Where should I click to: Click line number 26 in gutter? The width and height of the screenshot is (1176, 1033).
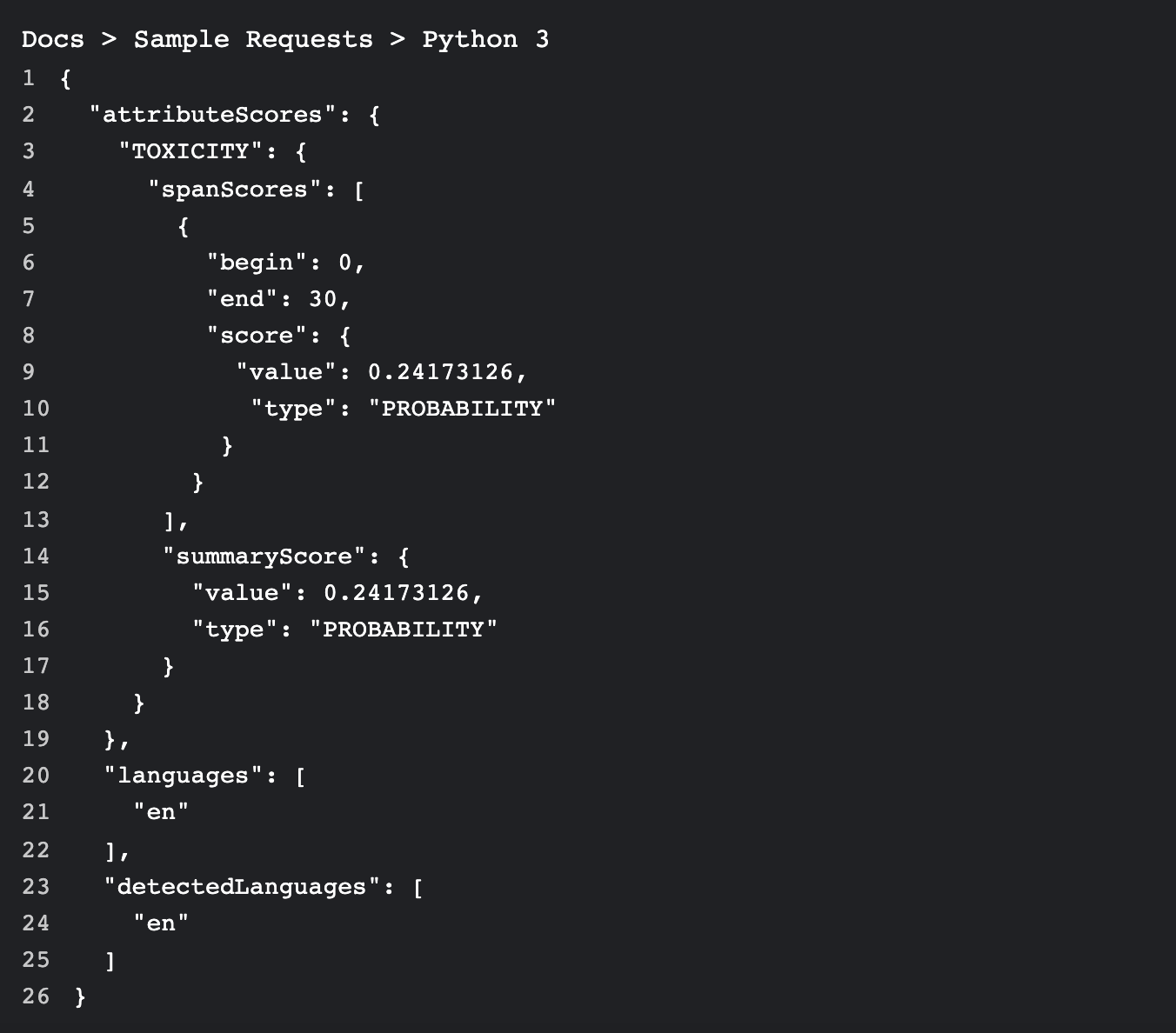[x=36, y=996]
